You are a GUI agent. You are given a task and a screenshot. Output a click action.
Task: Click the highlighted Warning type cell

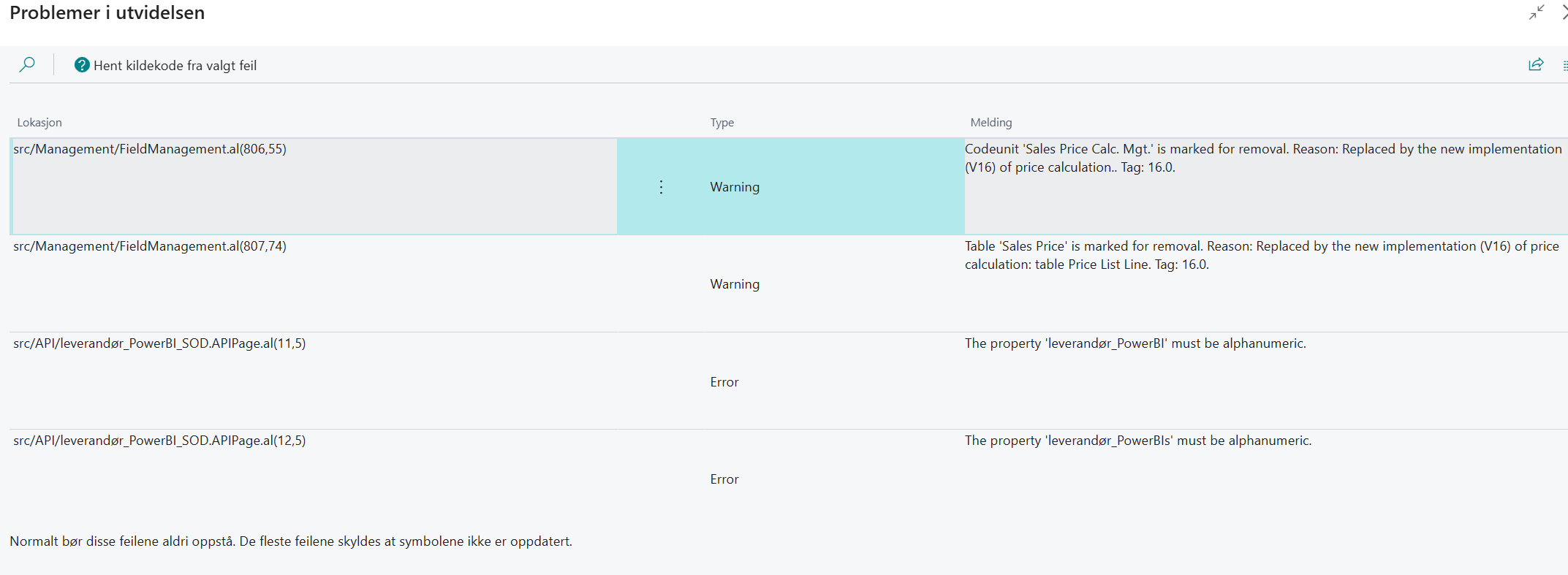(735, 187)
